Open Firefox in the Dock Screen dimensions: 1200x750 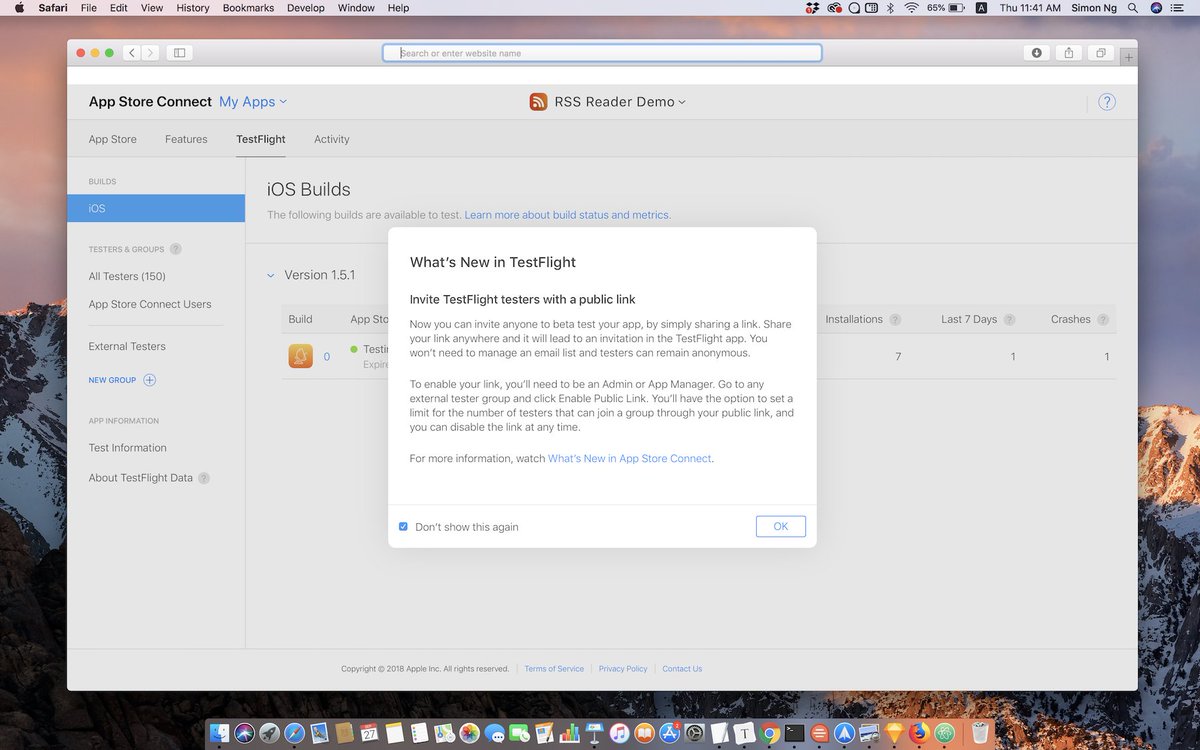pyautogui.click(x=919, y=733)
